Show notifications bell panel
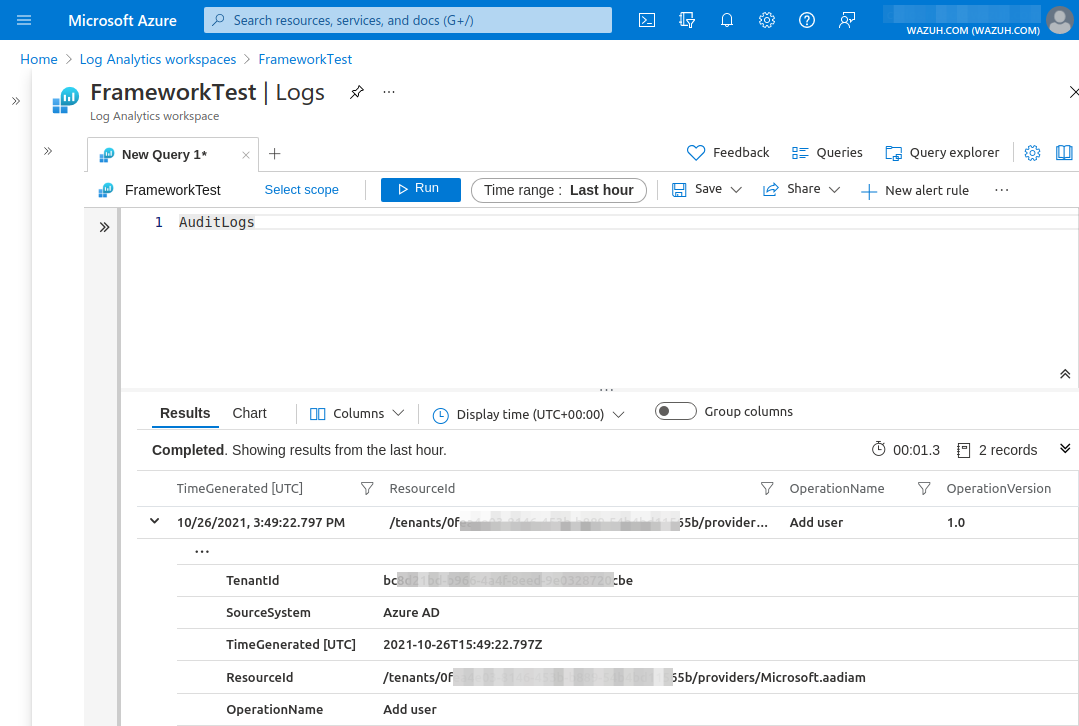The width and height of the screenshot is (1079, 726). [x=727, y=20]
